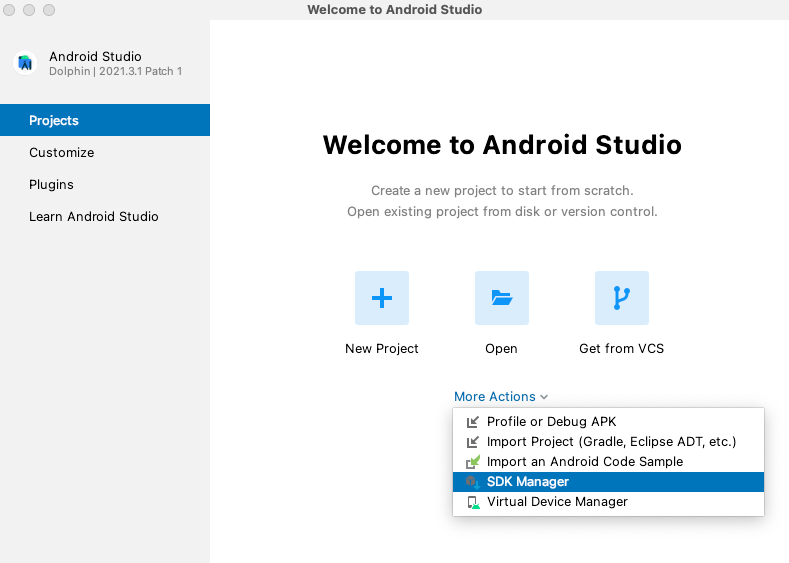
Task: Click the Android Studio logo icon
Action: coord(25,63)
